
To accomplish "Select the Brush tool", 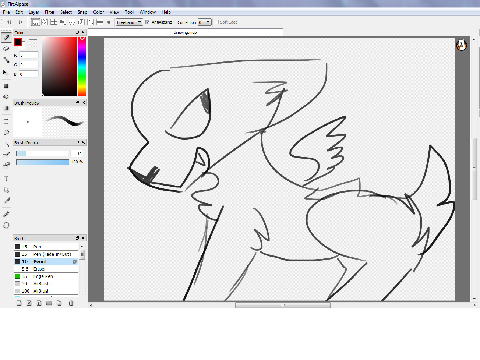I will pyautogui.click(x=6, y=37).
